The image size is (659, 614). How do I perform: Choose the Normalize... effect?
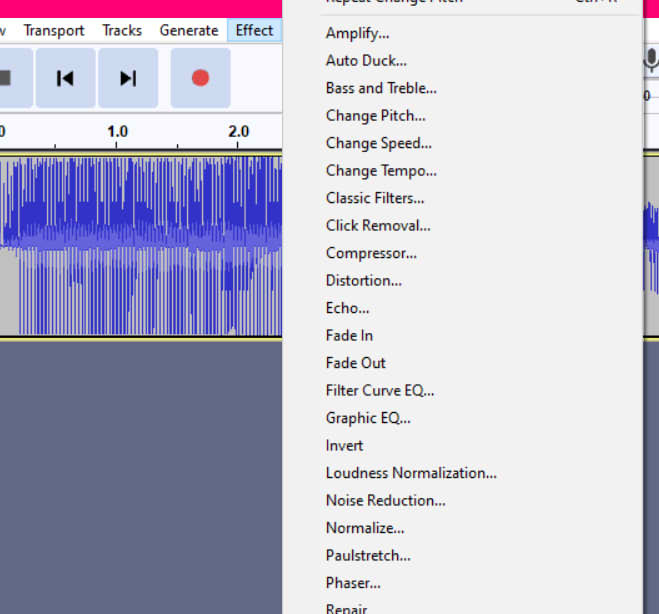coord(462,528)
